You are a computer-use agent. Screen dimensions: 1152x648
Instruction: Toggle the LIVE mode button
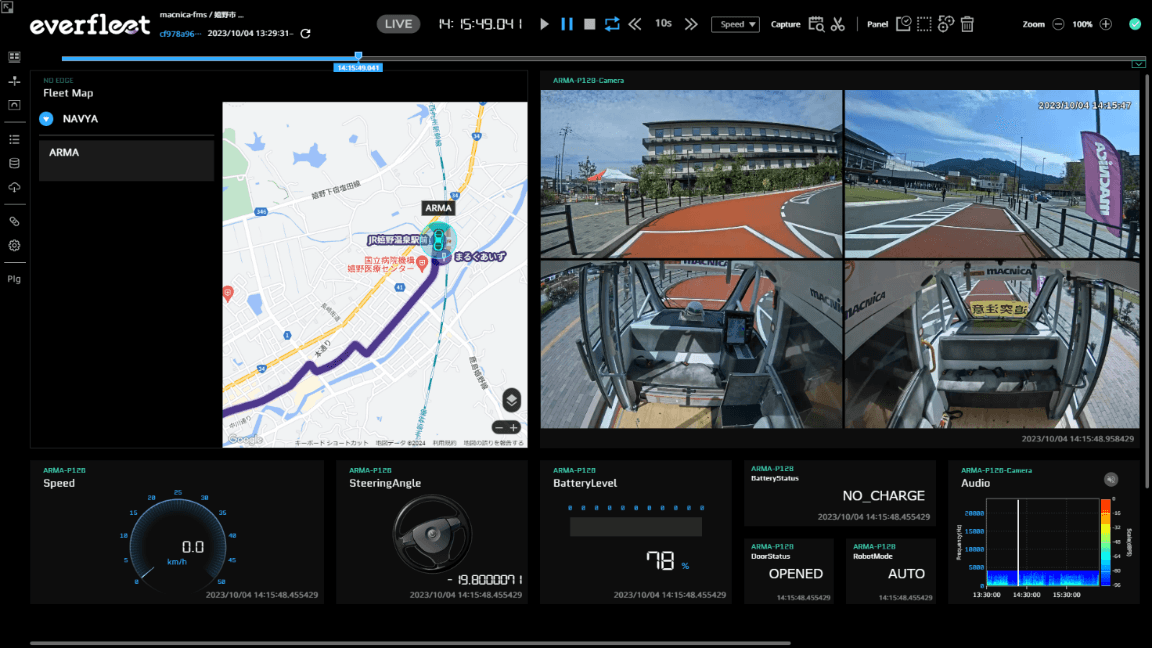[x=398, y=24]
